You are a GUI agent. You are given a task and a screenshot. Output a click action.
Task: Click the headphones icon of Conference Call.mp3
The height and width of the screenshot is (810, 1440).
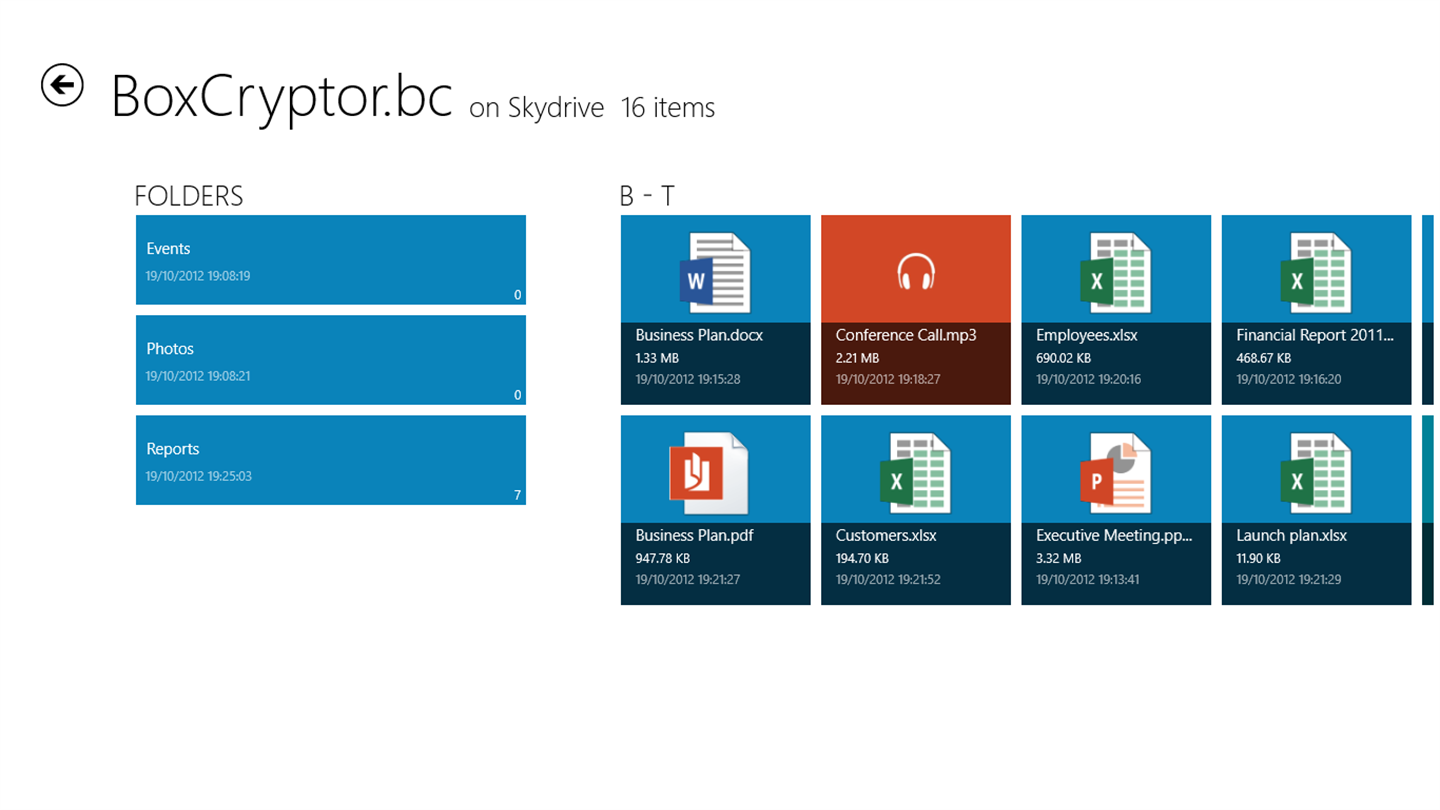coord(915,272)
